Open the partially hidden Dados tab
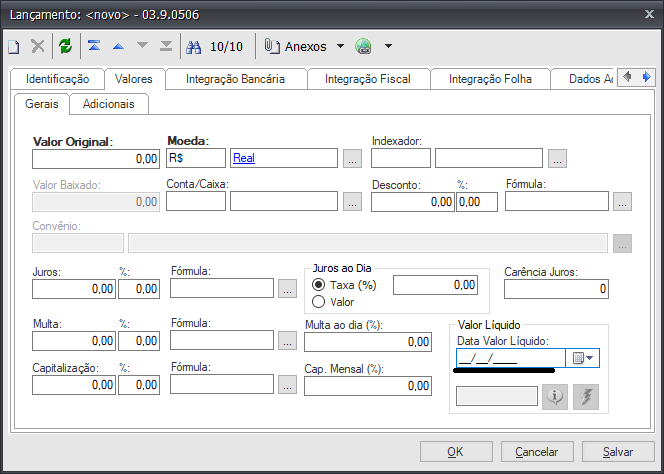 pos(584,79)
